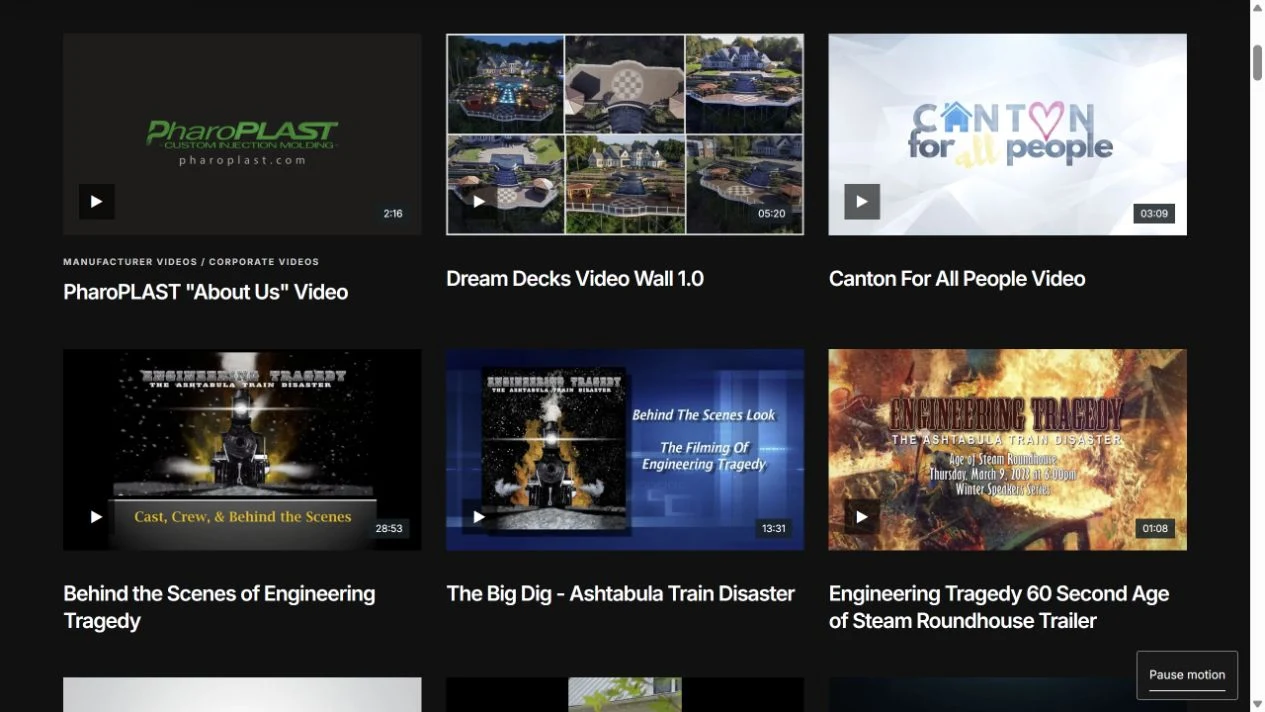The width and height of the screenshot is (1265, 712).
Task: Play the Canton For All People video
Action: click(862, 201)
